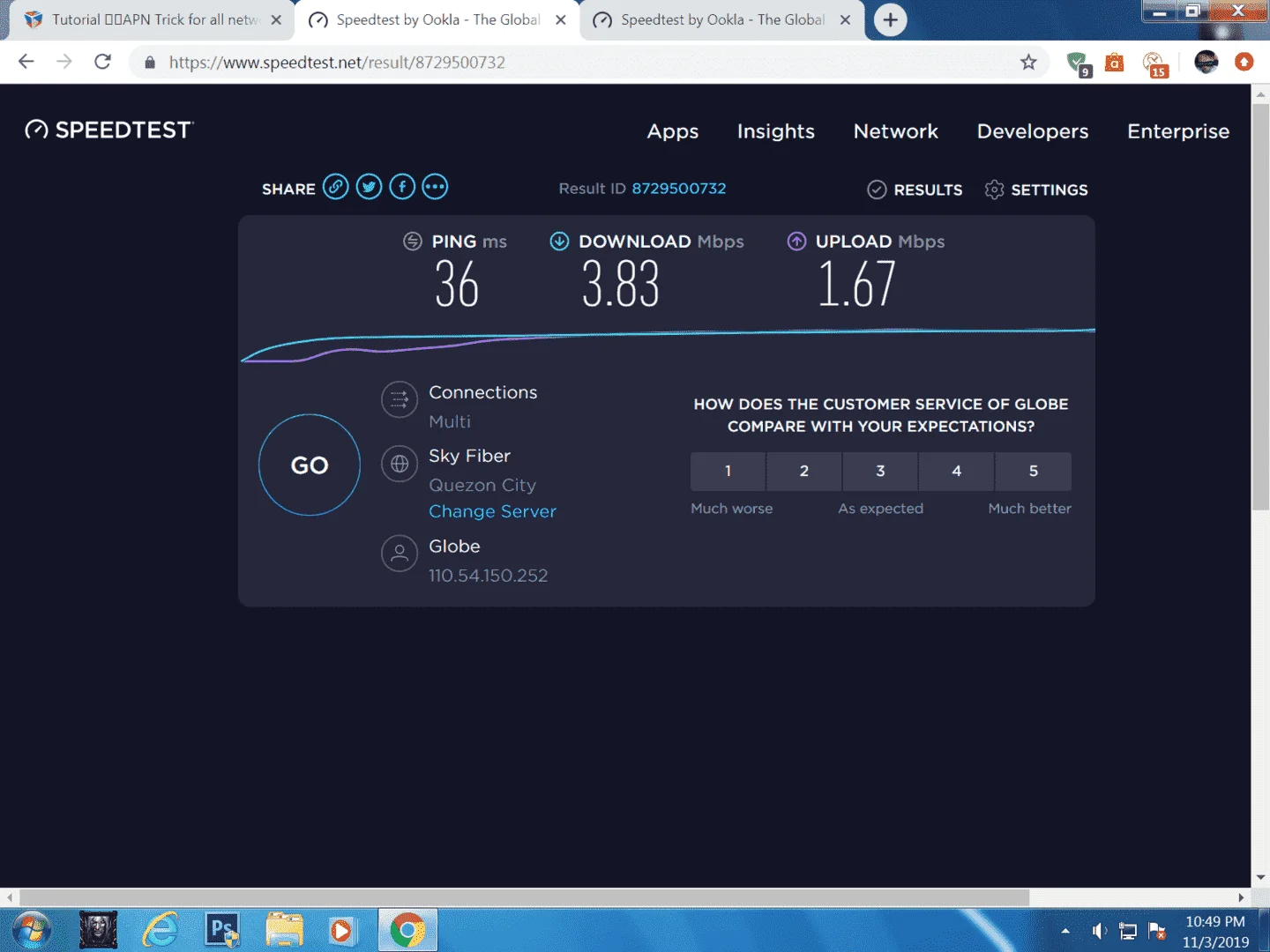Click the server globe icon

pos(400,464)
